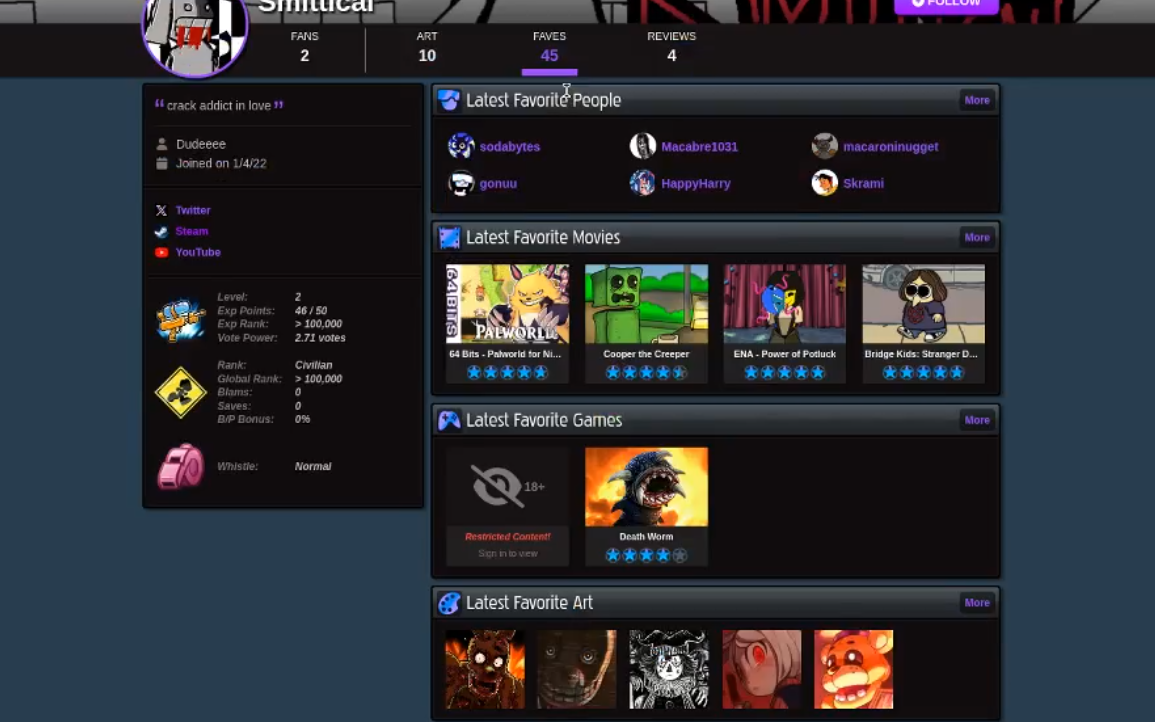Expand Favorite Games with More button
The image size is (1155, 722).
976,420
